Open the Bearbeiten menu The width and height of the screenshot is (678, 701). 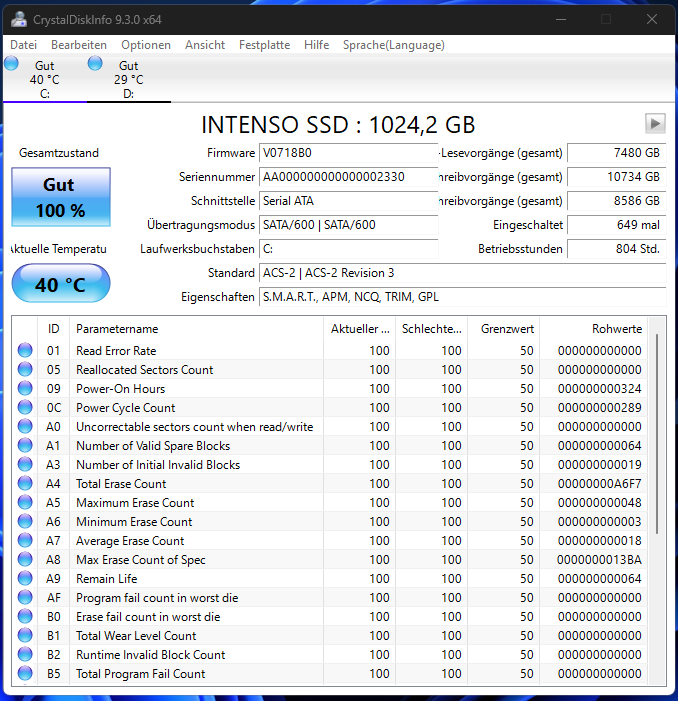pyautogui.click(x=79, y=45)
